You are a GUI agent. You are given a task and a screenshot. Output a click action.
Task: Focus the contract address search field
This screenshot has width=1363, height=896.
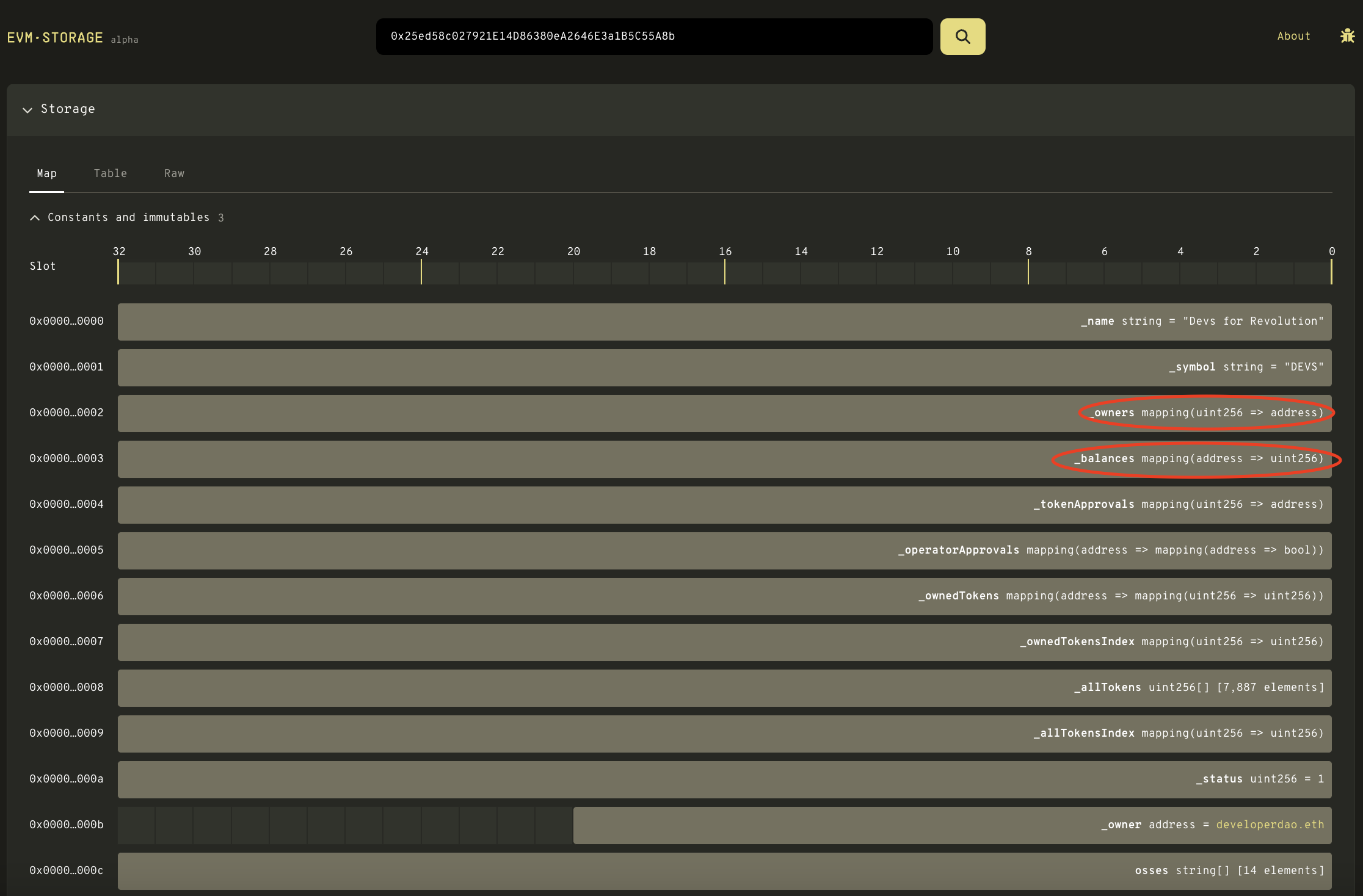coord(654,37)
